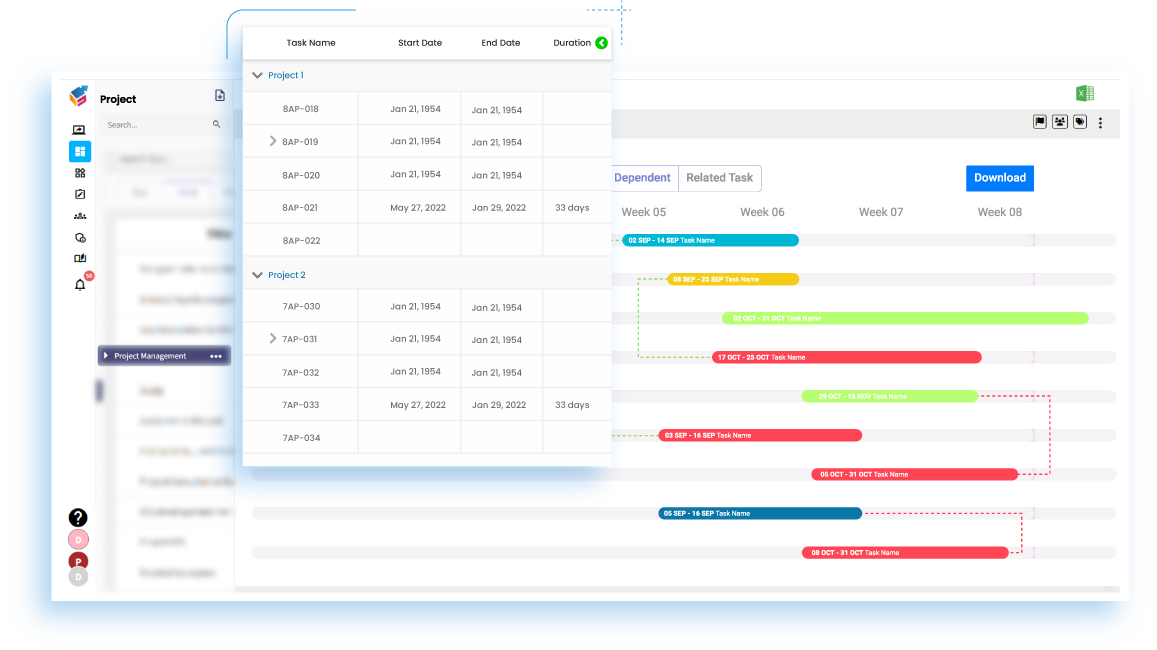
Task: Click task 8AP-018 name cell
Action: pos(300,109)
